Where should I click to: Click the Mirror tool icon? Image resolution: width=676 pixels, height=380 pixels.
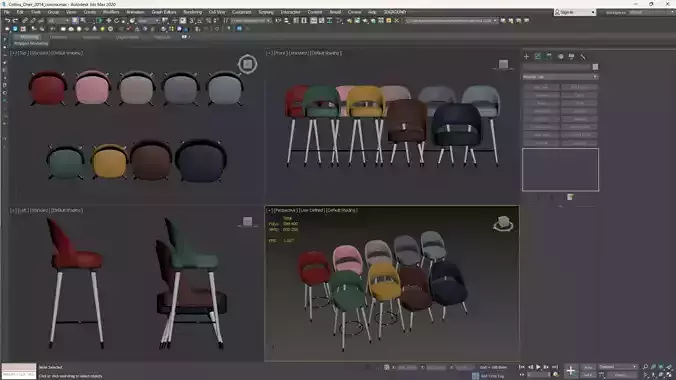tap(278, 20)
